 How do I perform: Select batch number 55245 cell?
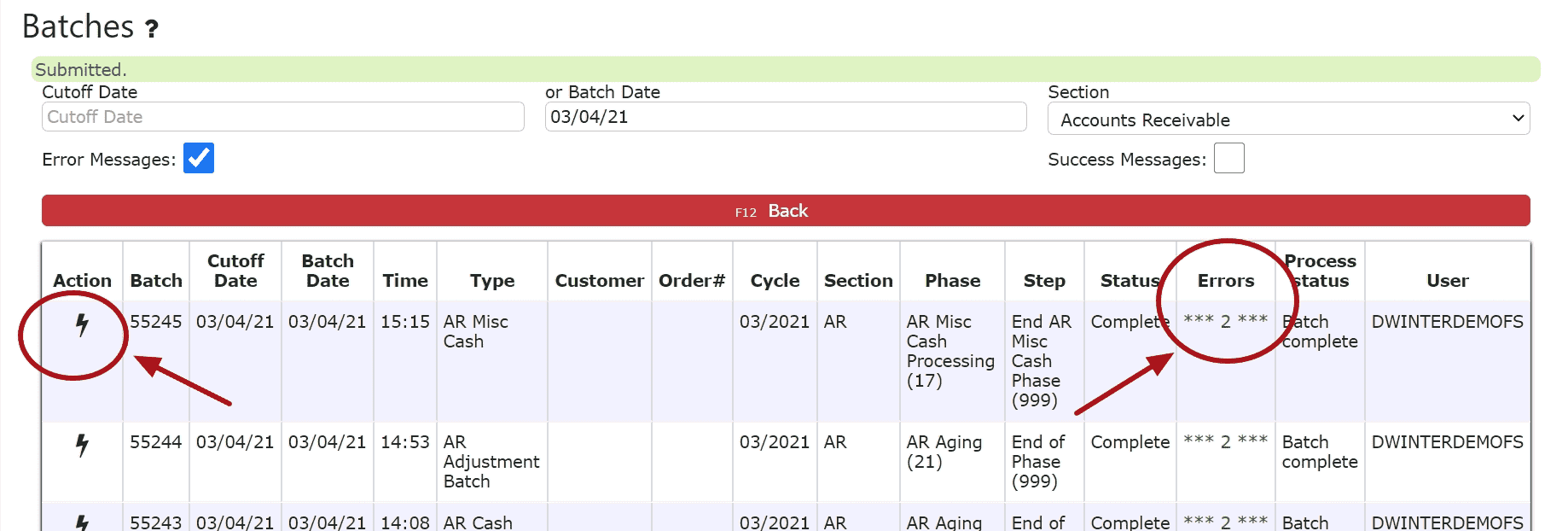pos(156,322)
